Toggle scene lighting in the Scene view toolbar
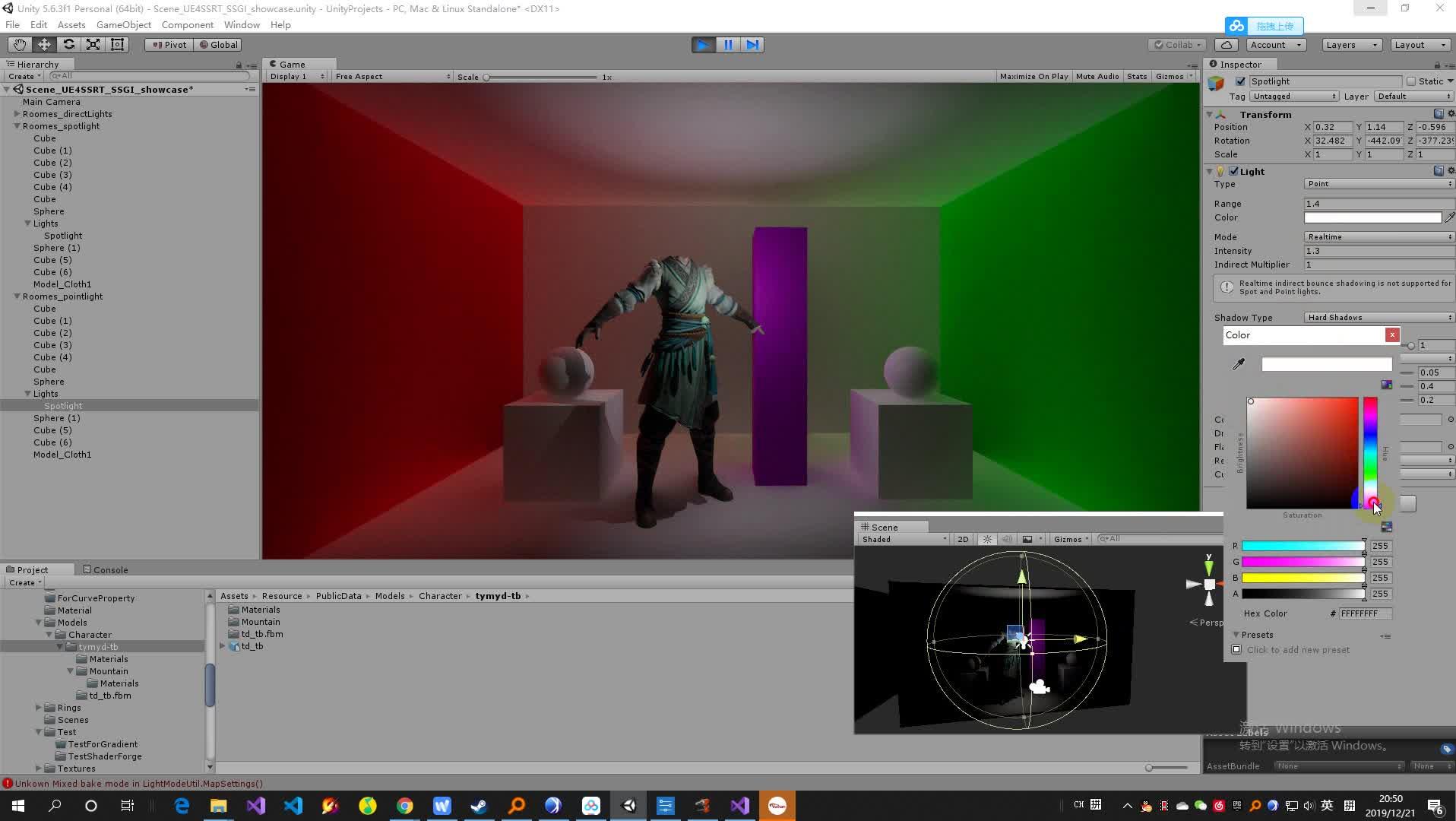Image resolution: width=1456 pixels, height=821 pixels. tap(986, 539)
